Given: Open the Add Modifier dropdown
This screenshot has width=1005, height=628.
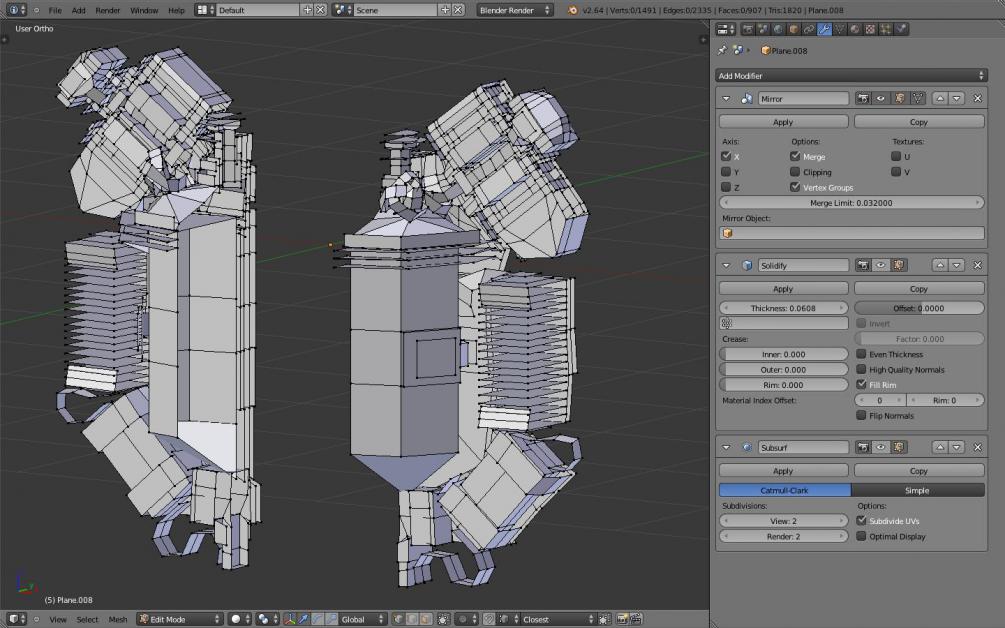Looking at the screenshot, I should tap(850, 76).
